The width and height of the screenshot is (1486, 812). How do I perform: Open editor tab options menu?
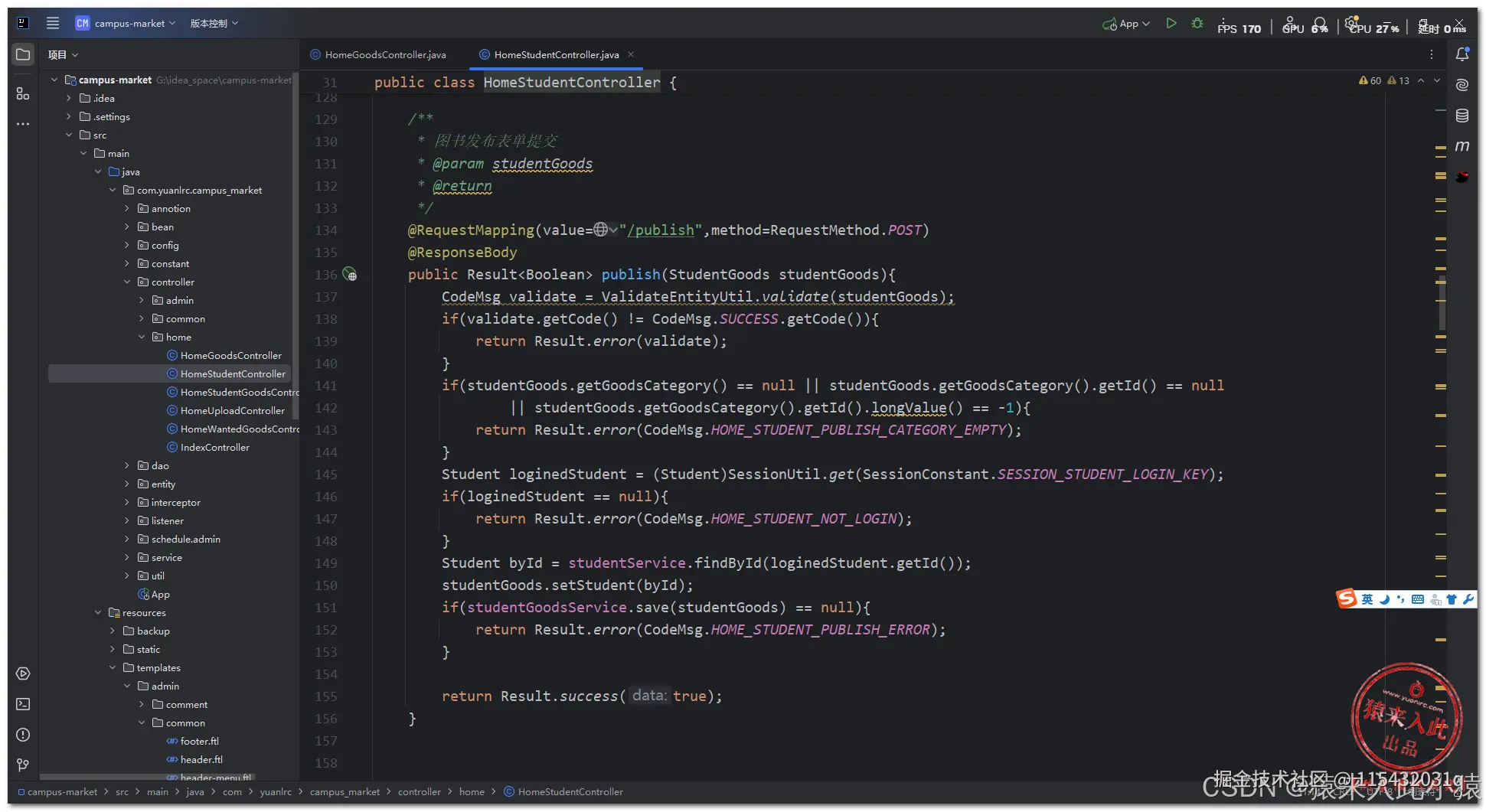(1431, 54)
